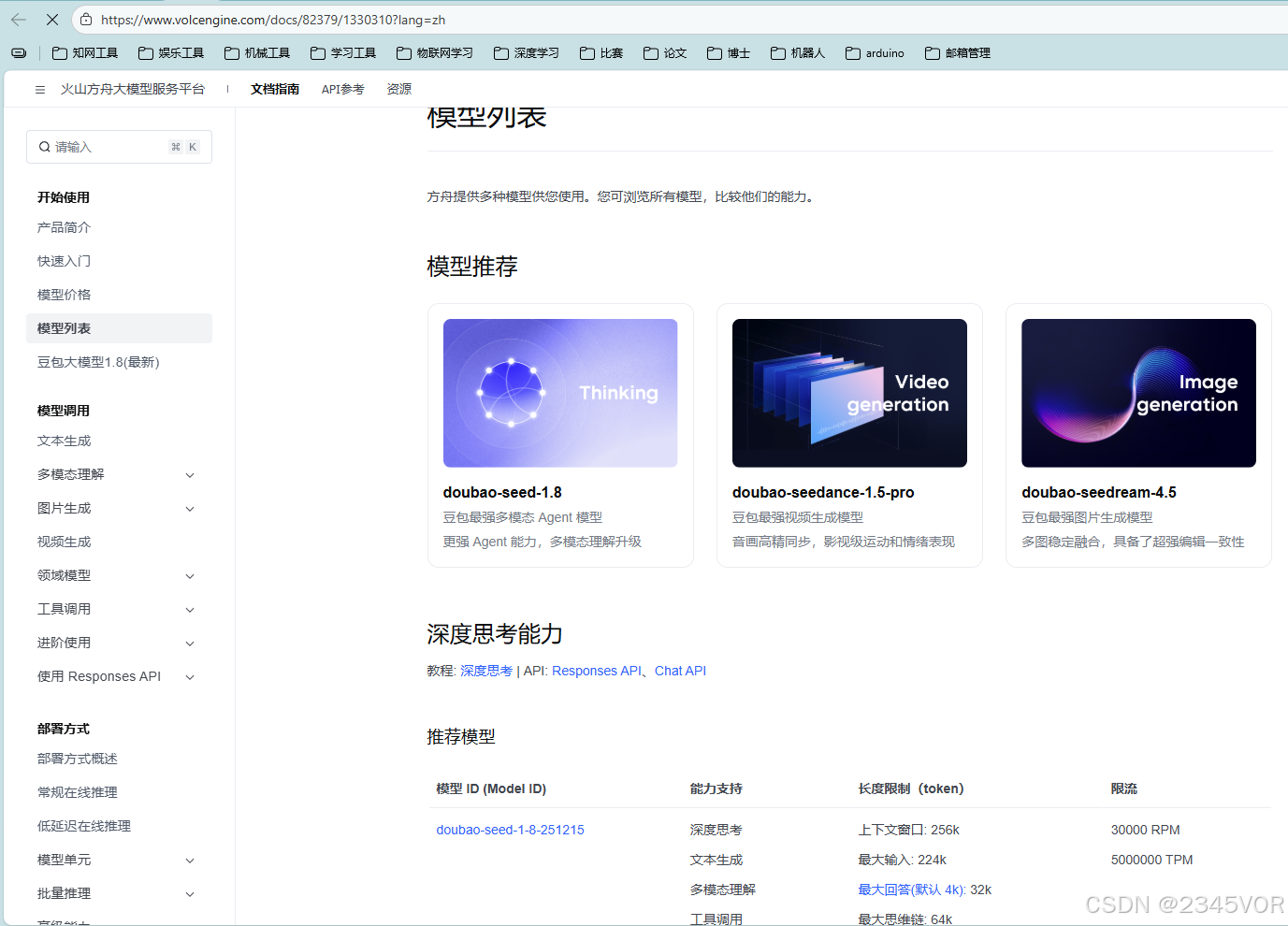This screenshot has width=1288, height=926.
Task: Open the Responses API link
Action: [597, 671]
